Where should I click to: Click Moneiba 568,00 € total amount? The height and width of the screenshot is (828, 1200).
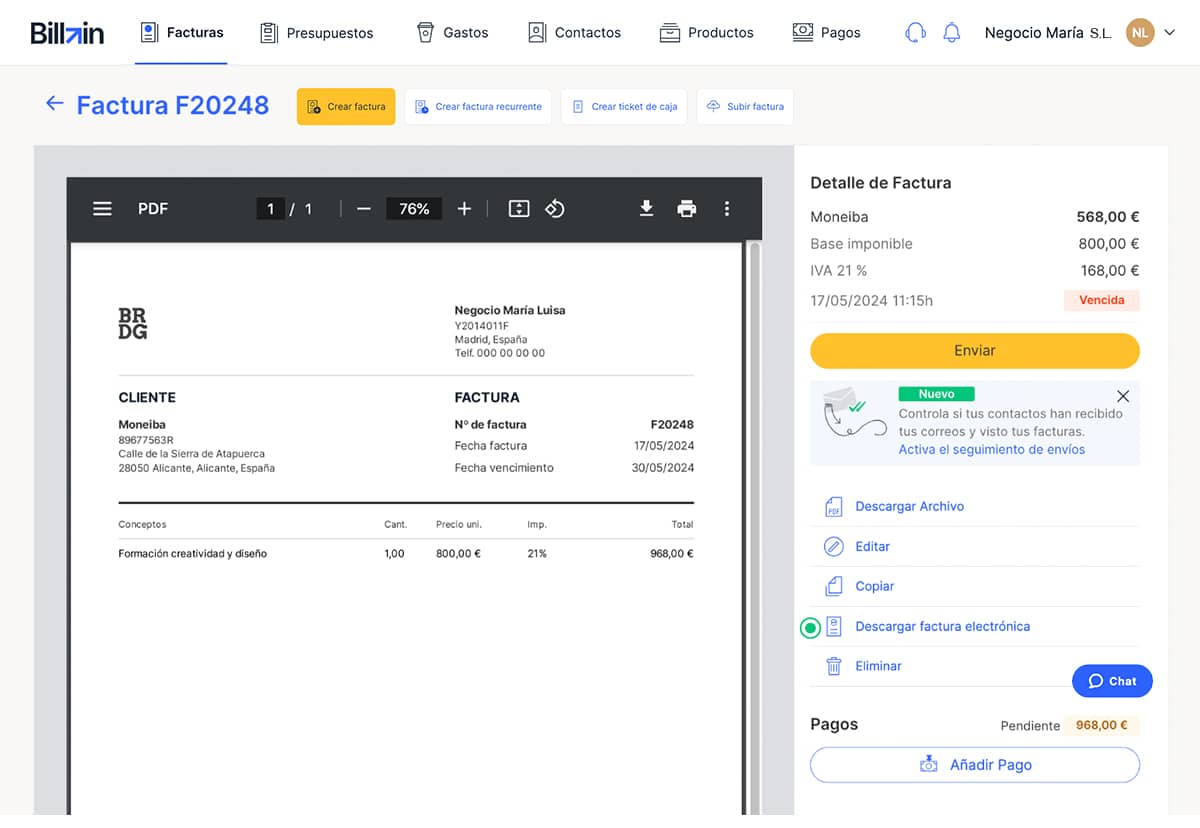(x=1108, y=217)
